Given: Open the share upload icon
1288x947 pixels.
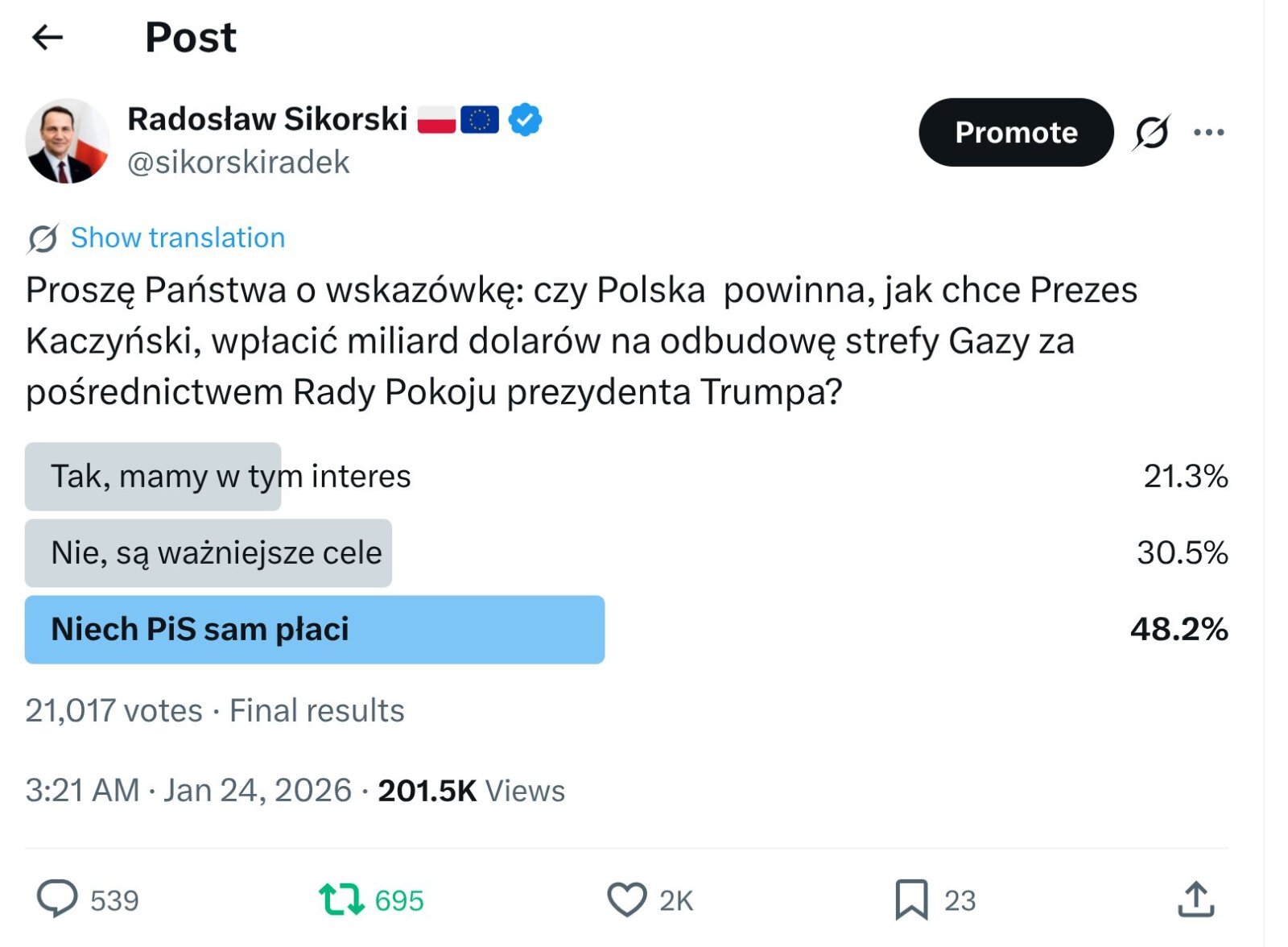Looking at the screenshot, I should [x=1195, y=899].
